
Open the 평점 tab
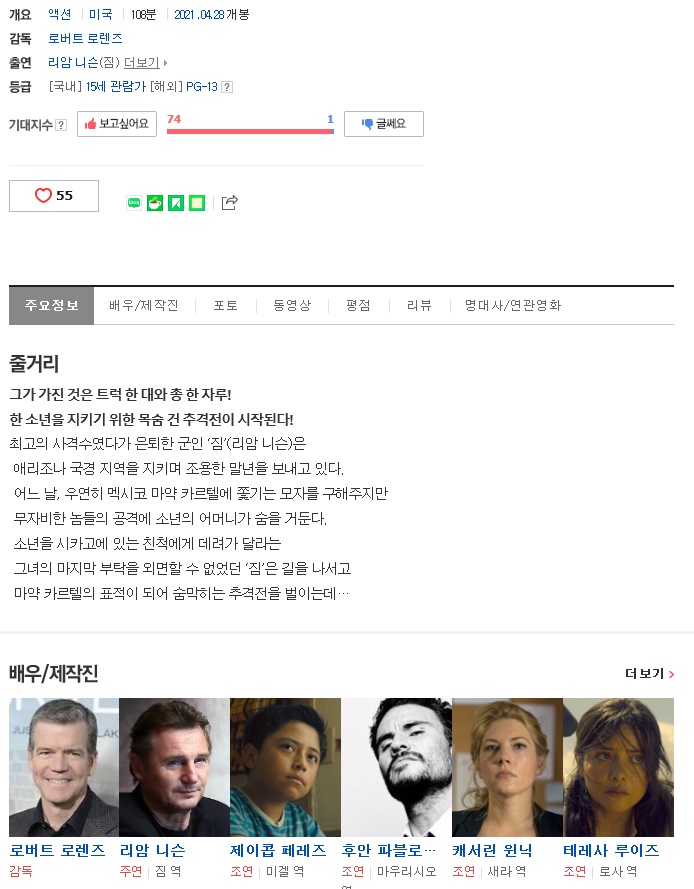pos(358,306)
